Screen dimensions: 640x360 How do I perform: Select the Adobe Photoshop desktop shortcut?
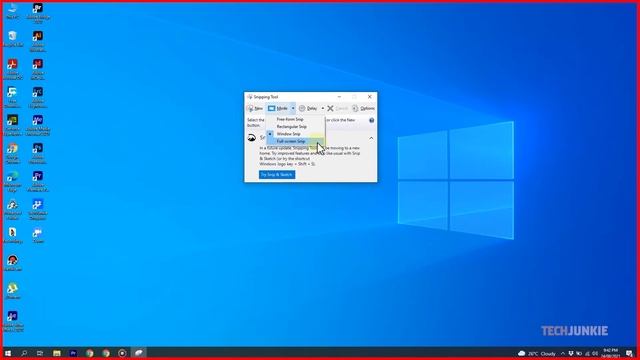[x=38, y=153]
